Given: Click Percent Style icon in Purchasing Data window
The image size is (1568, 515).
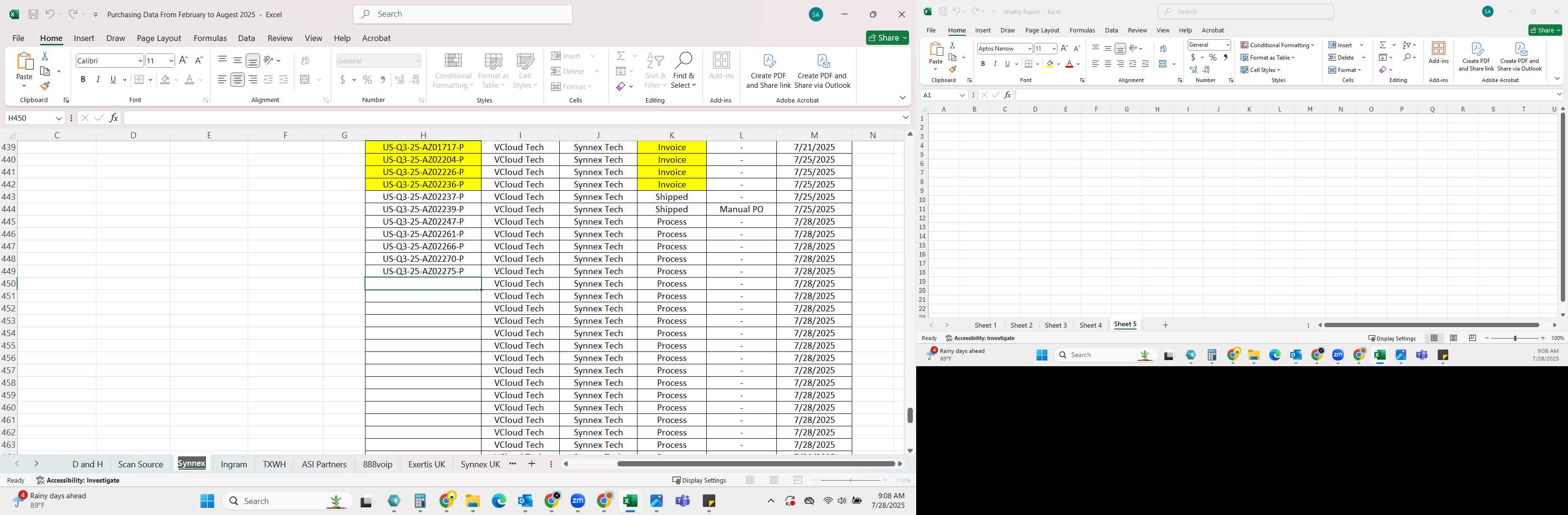Looking at the screenshot, I should coord(367,80).
